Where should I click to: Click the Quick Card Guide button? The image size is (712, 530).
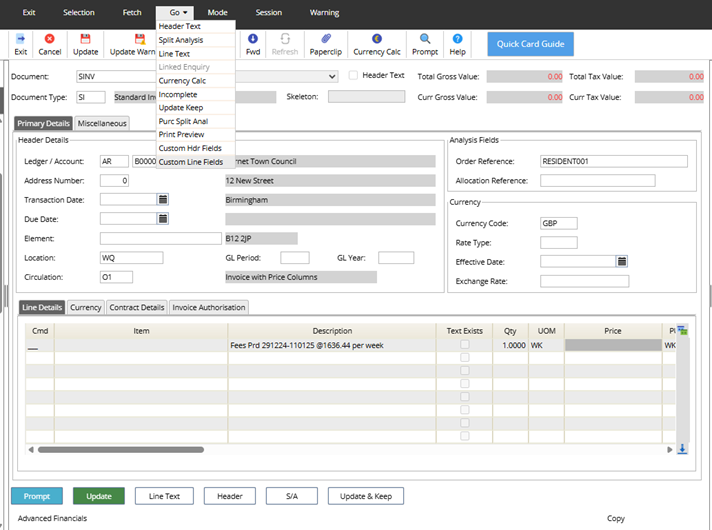coord(530,44)
